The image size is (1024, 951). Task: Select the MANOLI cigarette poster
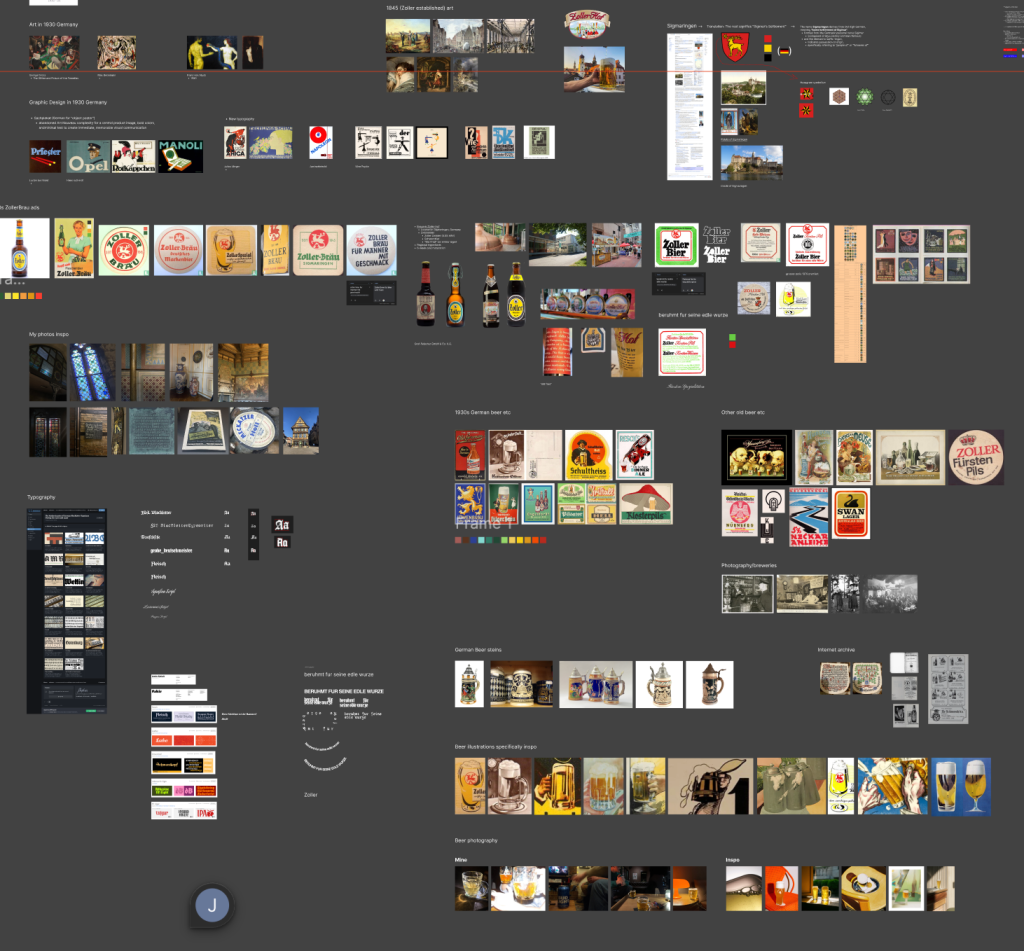[180, 156]
